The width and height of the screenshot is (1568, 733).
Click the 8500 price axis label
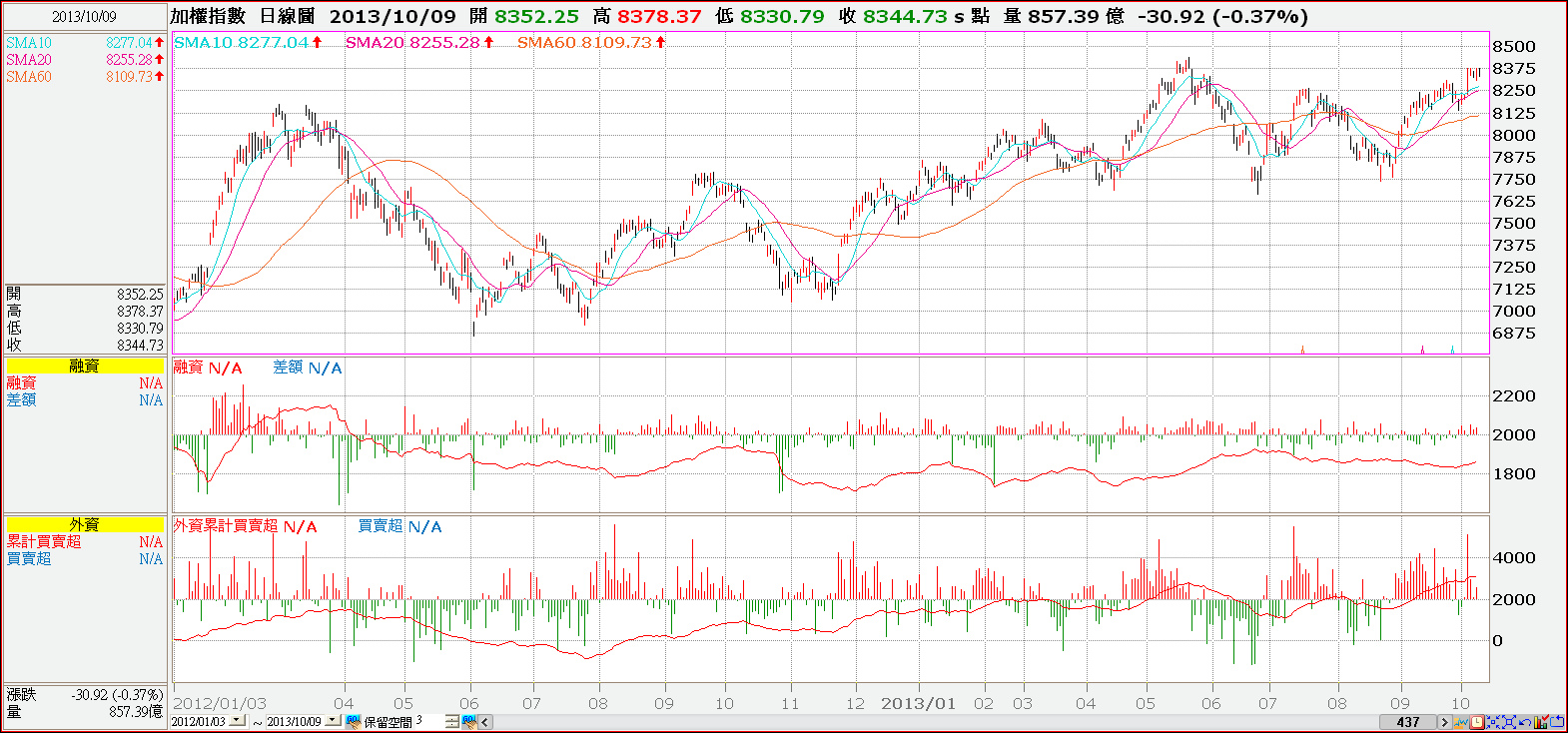point(1514,47)
